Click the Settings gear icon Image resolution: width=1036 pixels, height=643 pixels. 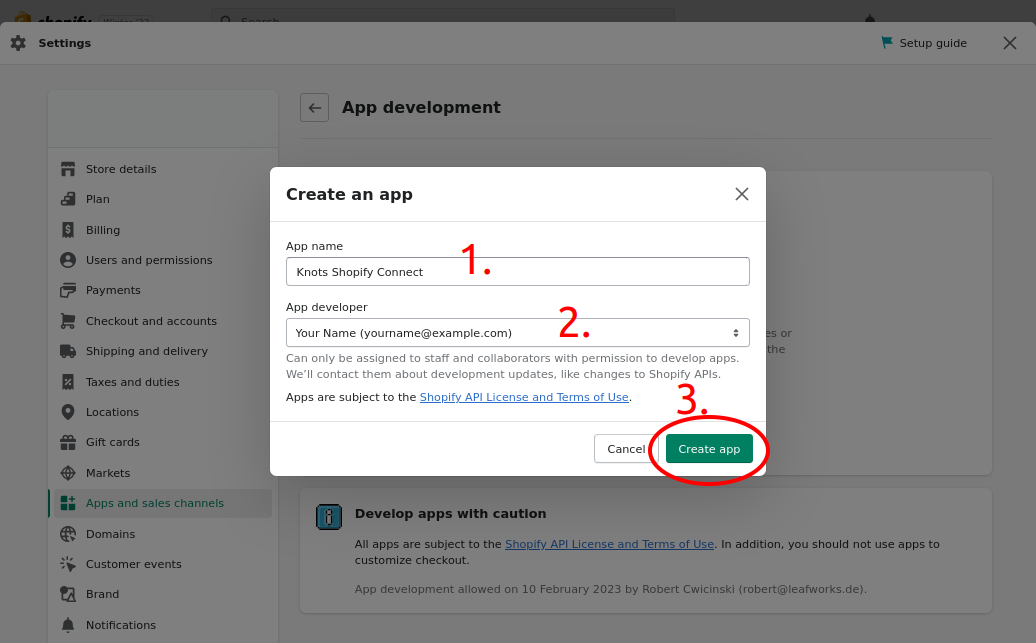coord(18,43)
